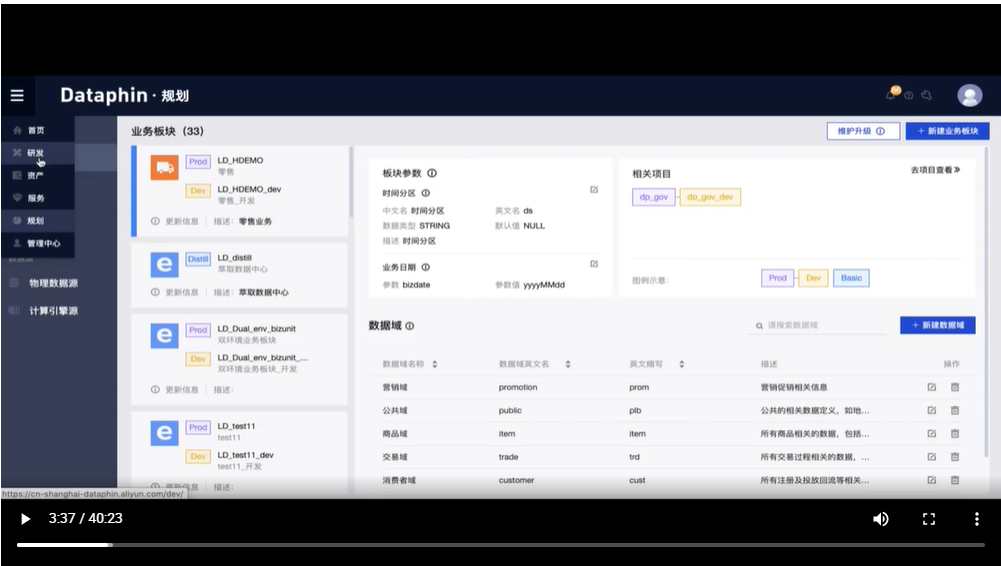This screenshot has height=566, width=1001.
Task: Sort by 数据域英文名 column
Action: coord(568,364)
